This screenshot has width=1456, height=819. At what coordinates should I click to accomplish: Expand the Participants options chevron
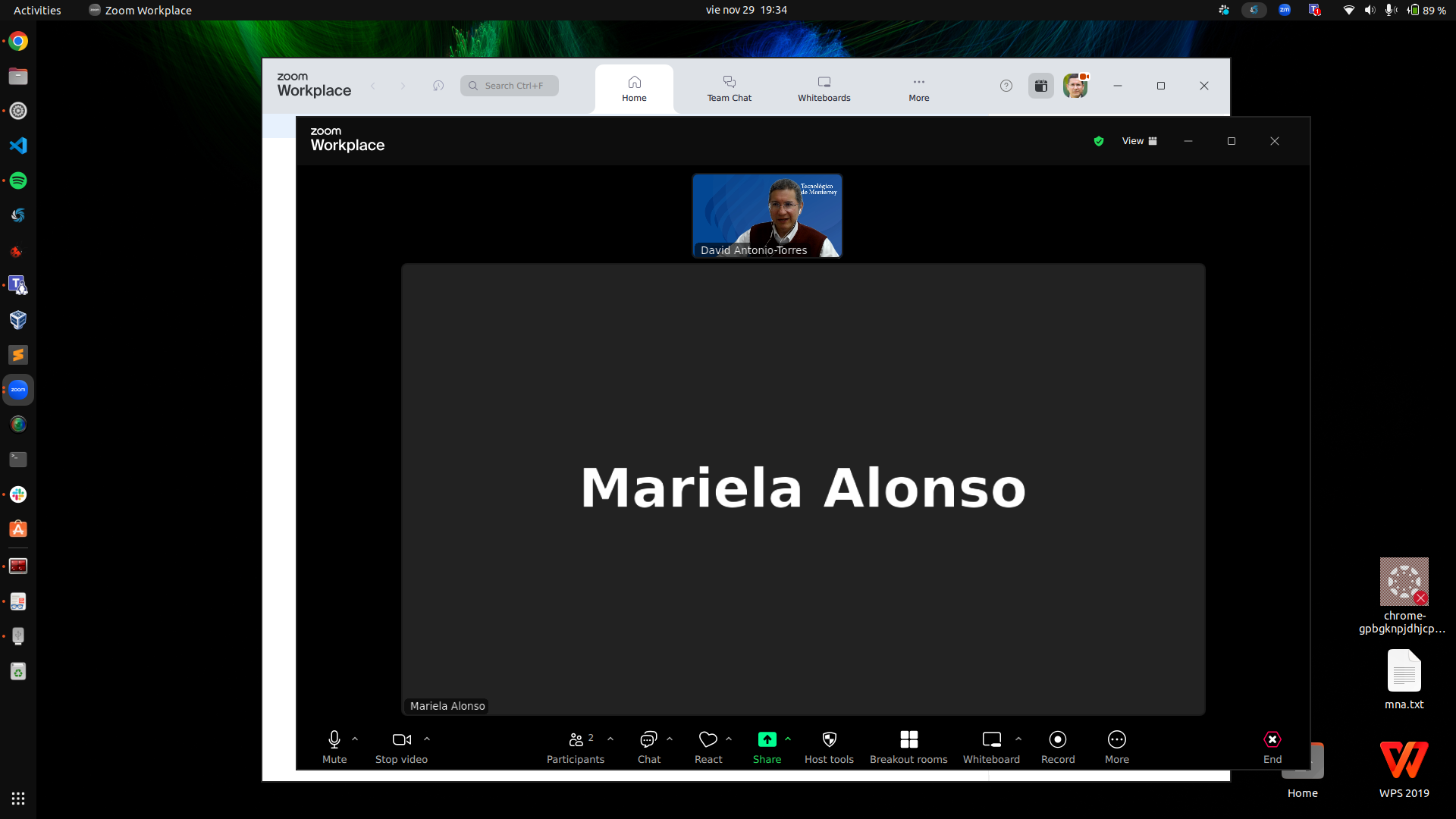(x=610, y=739)
